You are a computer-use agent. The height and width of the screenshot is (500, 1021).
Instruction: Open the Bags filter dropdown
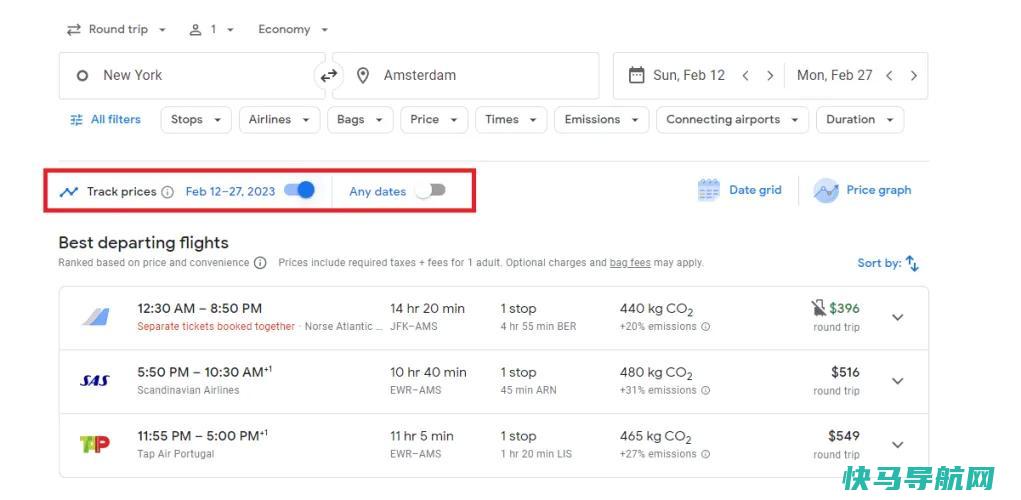coord(360,120)
